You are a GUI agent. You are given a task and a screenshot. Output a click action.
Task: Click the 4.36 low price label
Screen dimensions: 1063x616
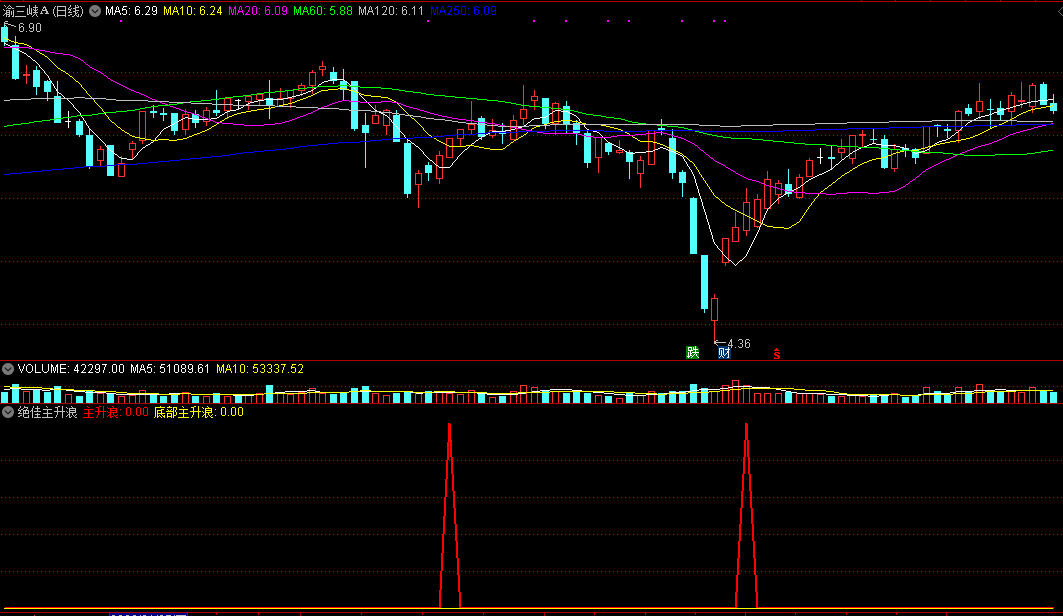(x=739, y=344)
